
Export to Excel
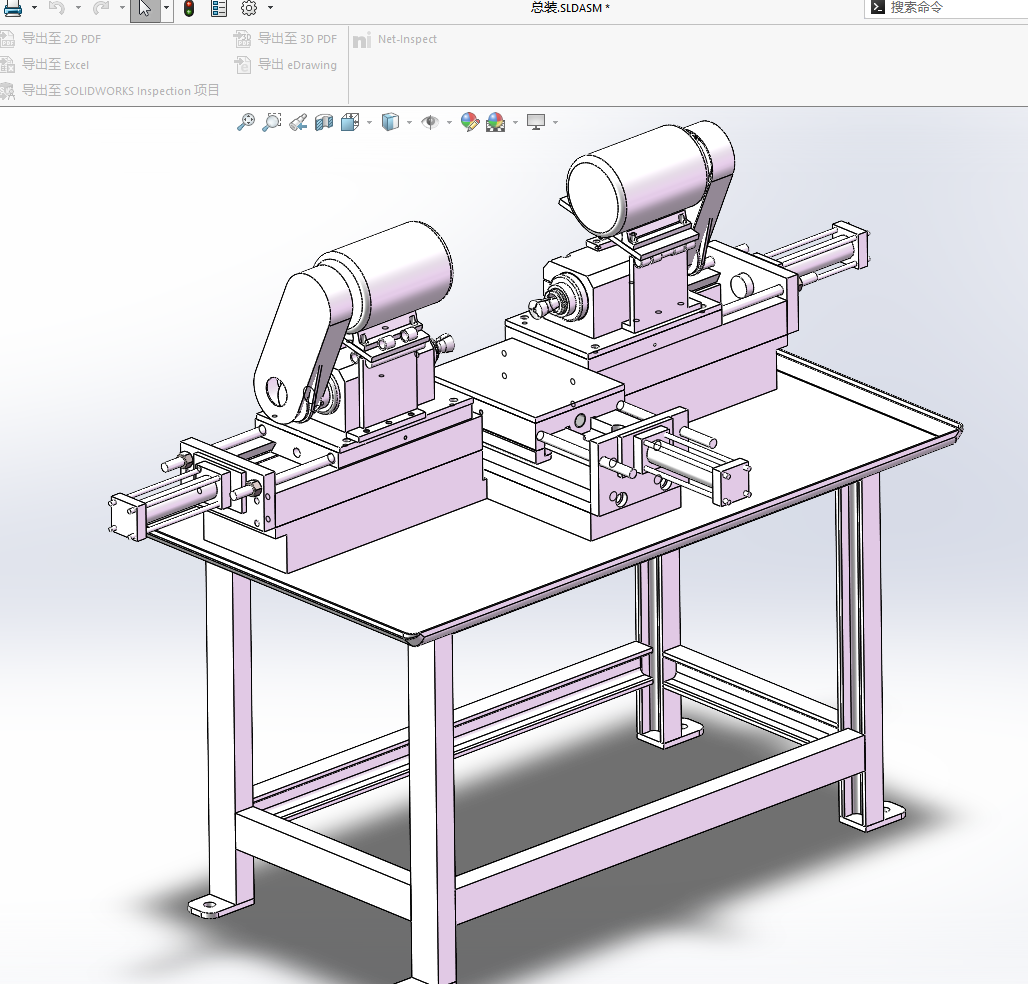pos(45,64)
